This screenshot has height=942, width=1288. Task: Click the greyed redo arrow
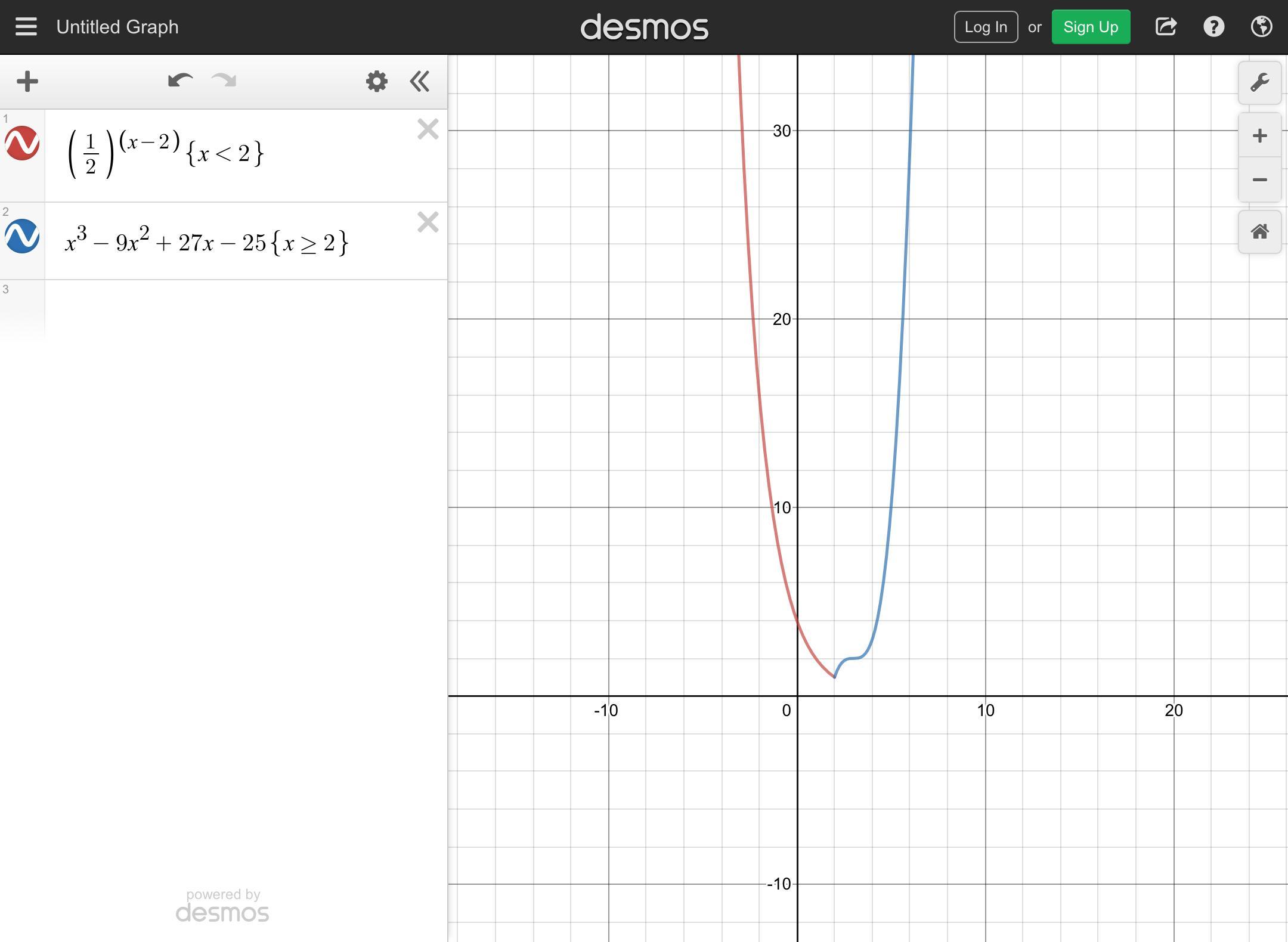pyautogui.click(x=224, y=81)
